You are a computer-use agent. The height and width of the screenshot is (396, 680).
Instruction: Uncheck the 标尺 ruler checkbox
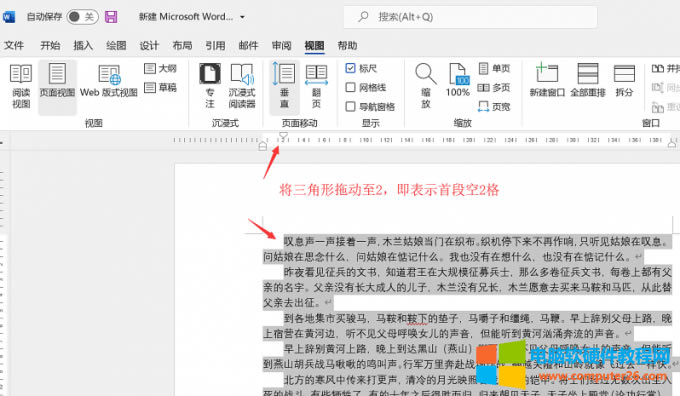click(350, 68)
